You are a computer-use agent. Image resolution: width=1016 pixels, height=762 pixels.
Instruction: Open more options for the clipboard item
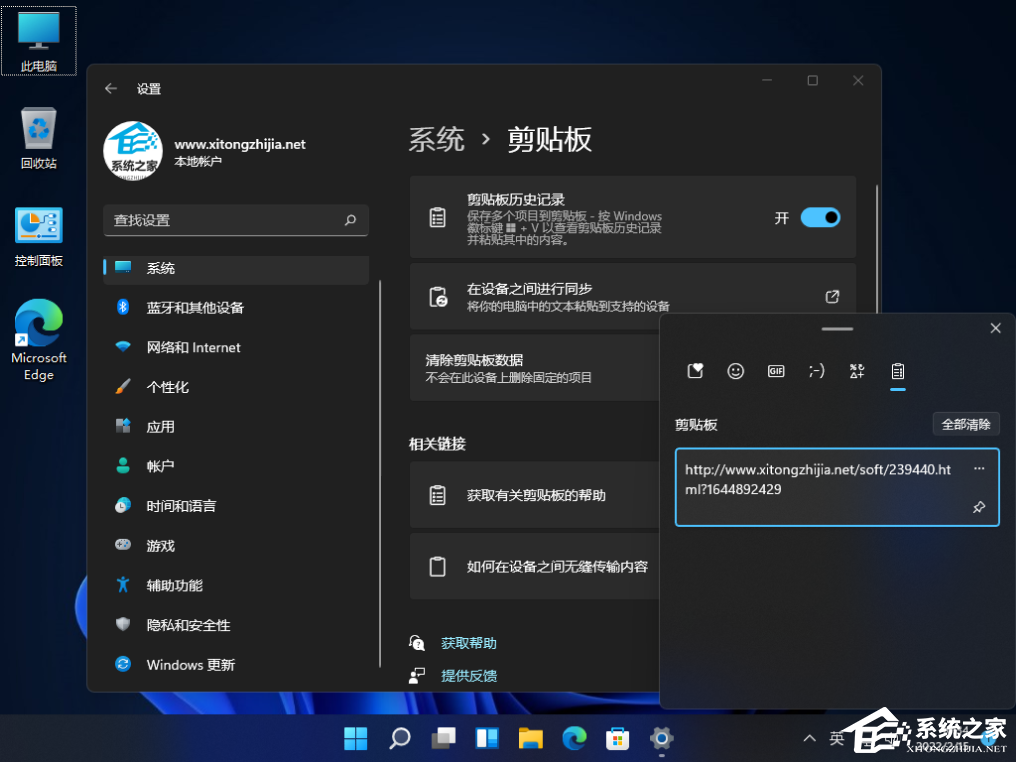tap(979, 468)
